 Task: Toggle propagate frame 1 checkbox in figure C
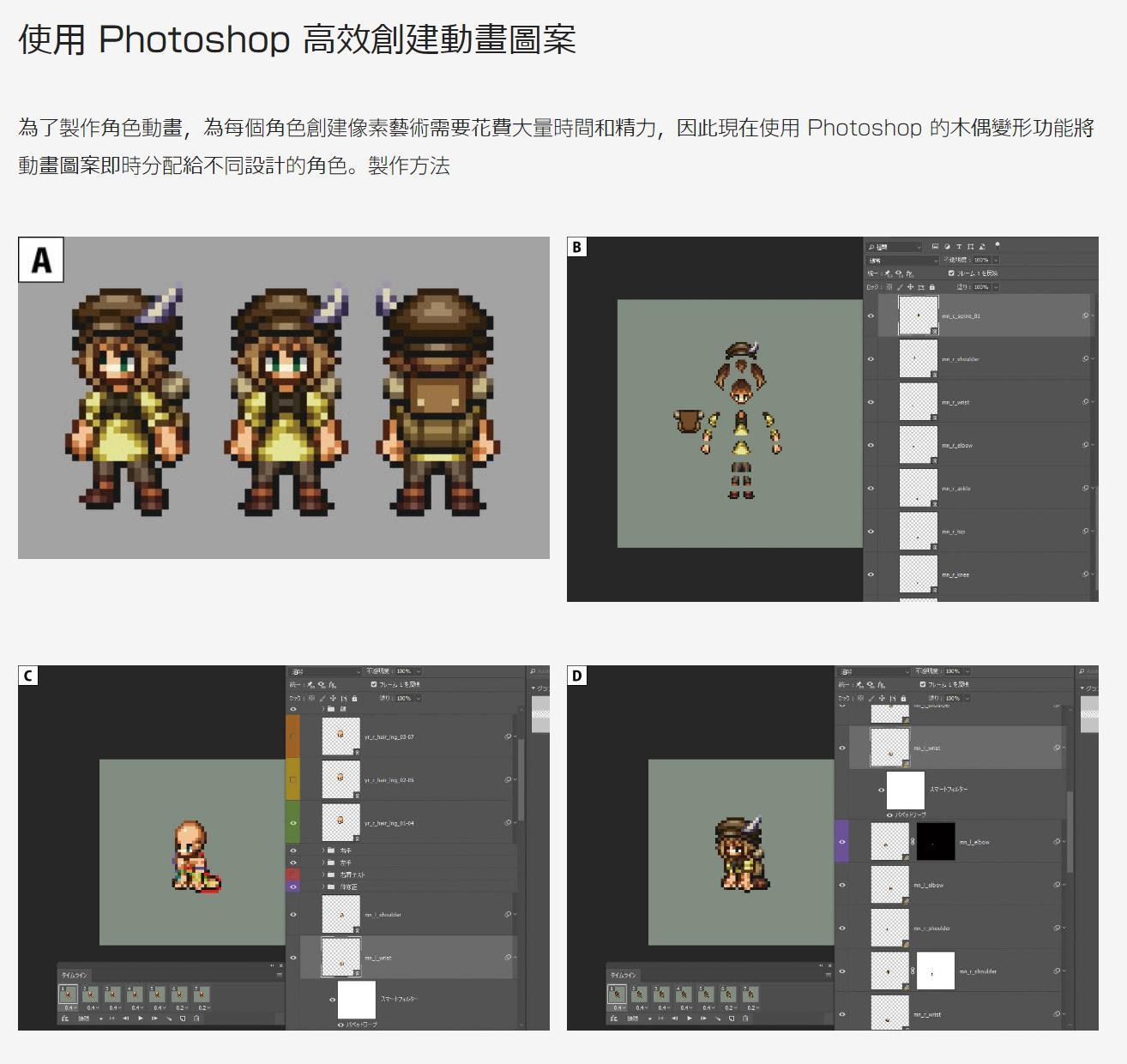pyautogui.click(x=374, y=684)
